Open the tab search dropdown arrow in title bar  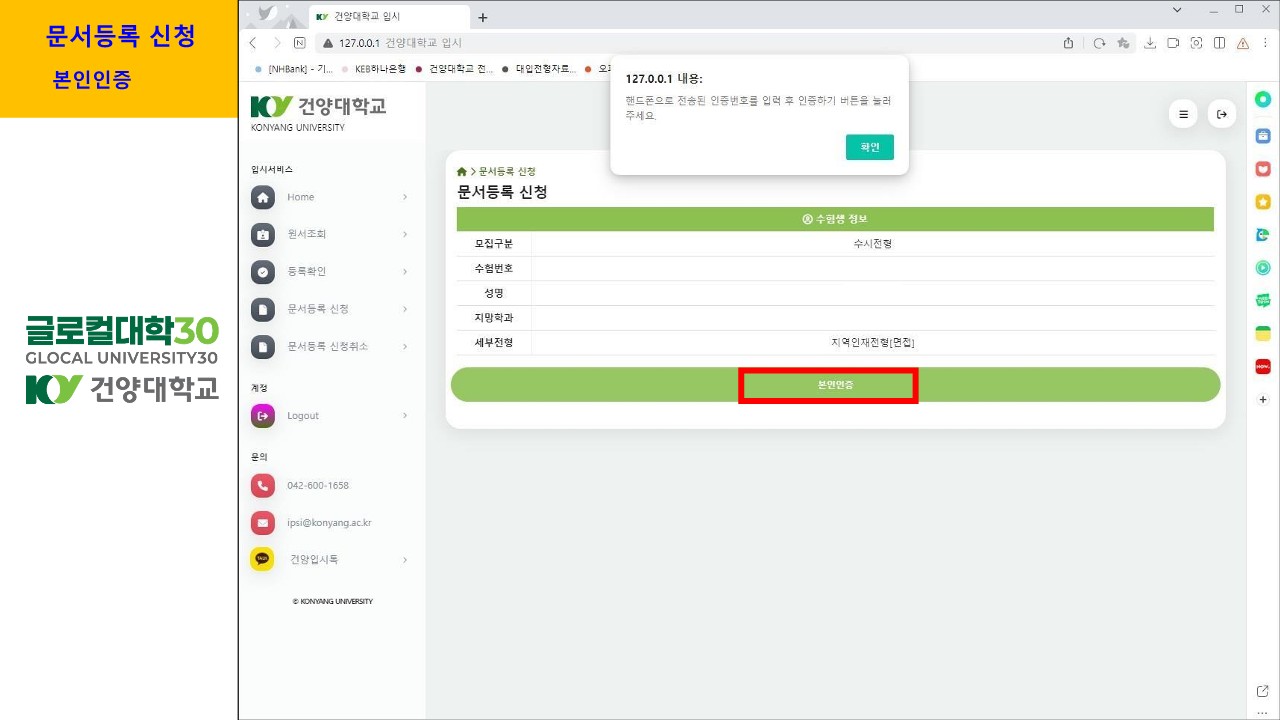pyautogui.click(x=1176, y=9)
